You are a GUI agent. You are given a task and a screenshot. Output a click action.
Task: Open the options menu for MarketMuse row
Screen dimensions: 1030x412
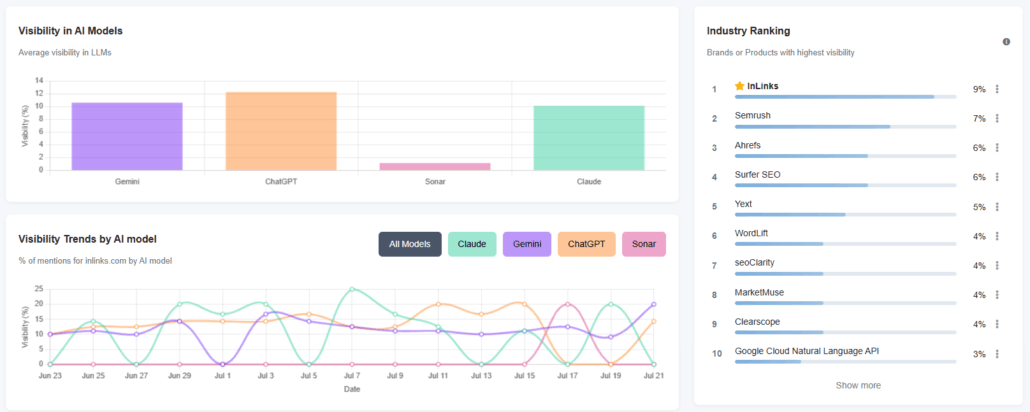(997, 295)
